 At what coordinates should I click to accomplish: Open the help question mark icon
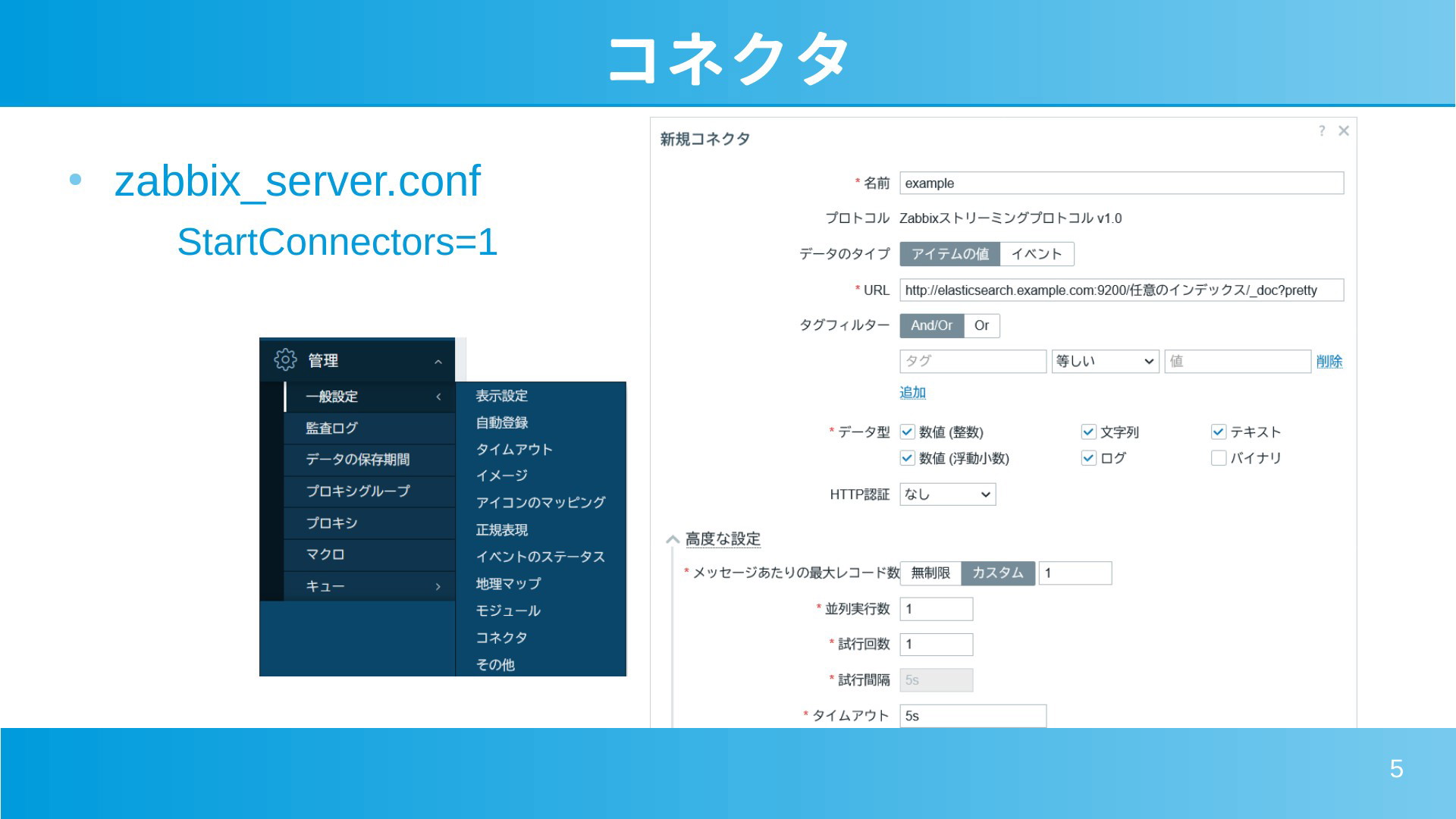coord(1322,130)
